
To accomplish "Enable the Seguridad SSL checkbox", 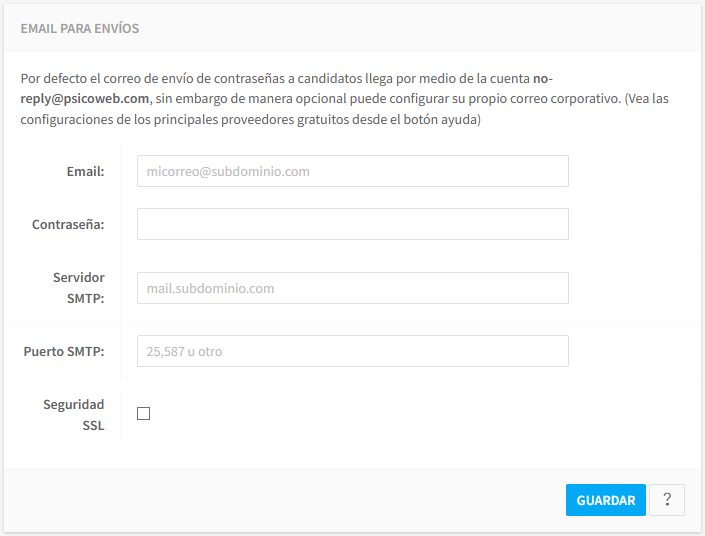I will (x=144, y=414).
